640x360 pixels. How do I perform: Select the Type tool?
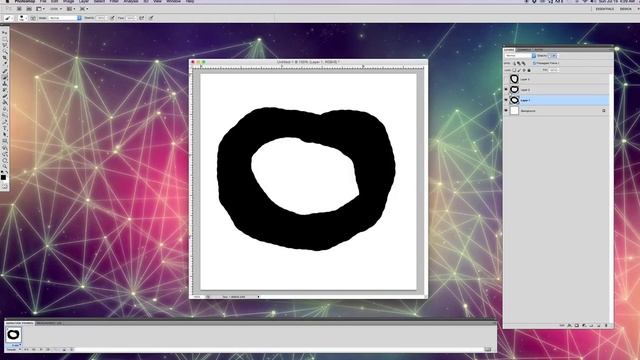(4, 128)
